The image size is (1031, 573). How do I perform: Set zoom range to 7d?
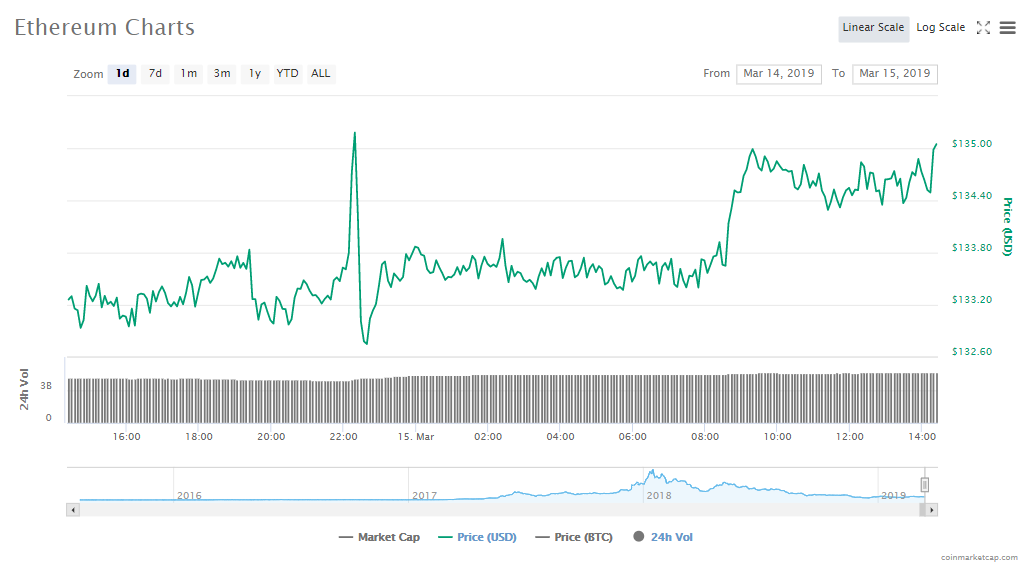[155, 73]
